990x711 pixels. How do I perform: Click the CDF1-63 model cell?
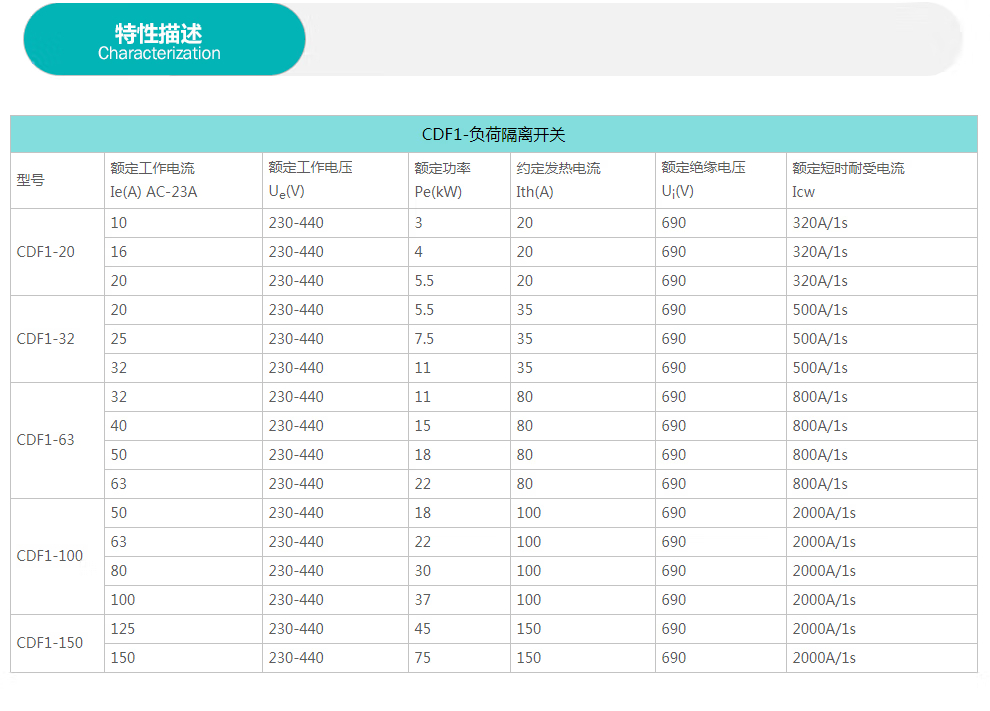click(x=46, y=440)
